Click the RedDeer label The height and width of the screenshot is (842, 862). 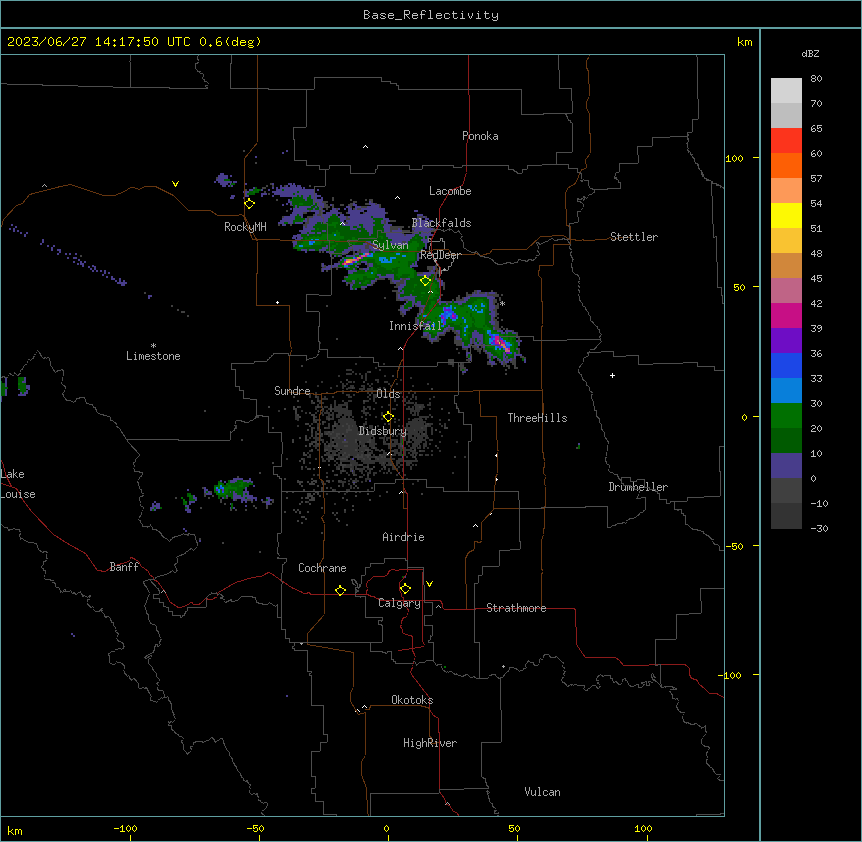click(440, 255)
